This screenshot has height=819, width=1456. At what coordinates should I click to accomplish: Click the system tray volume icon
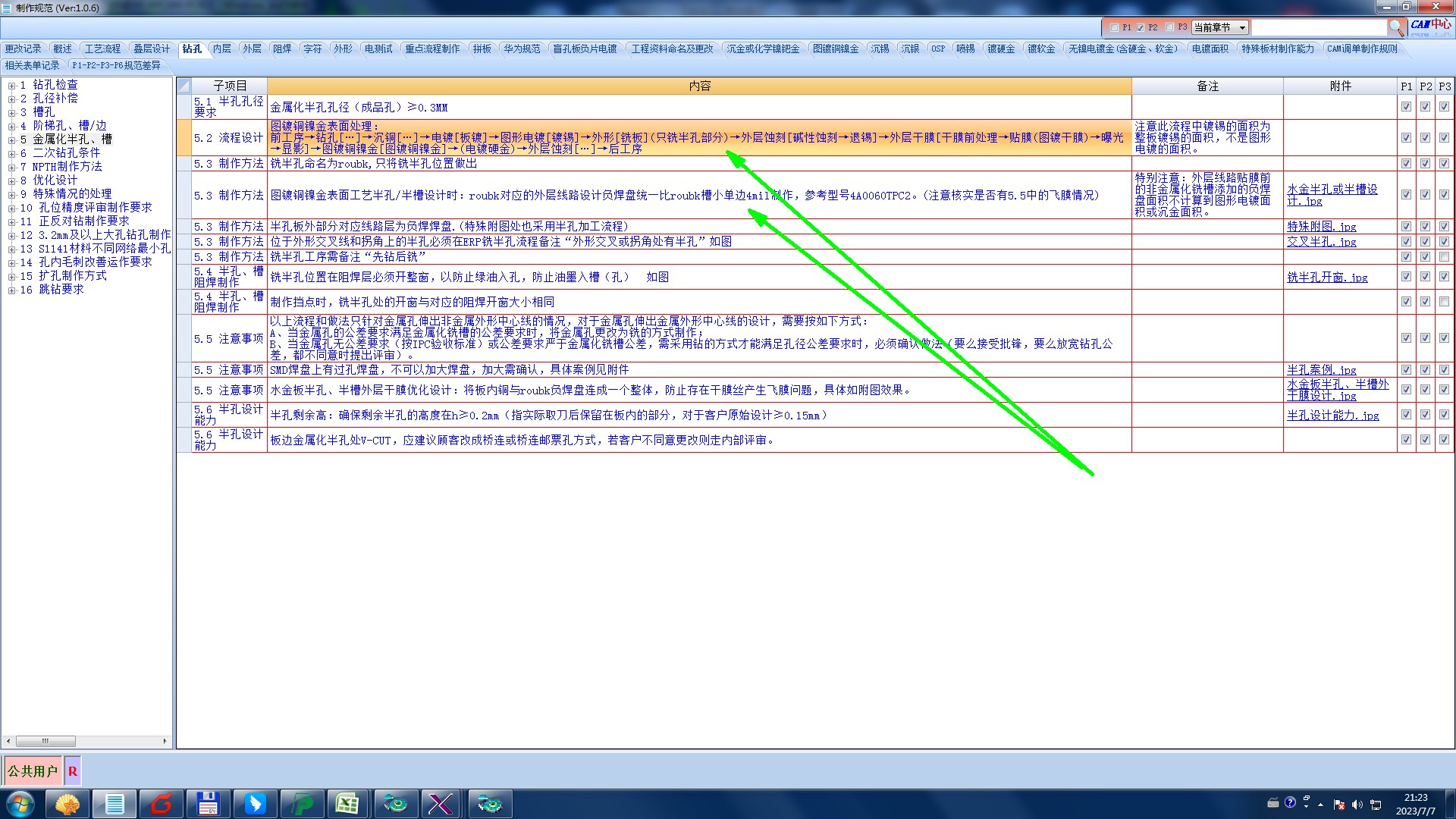pyautogui.click(x=1357, y=805)
